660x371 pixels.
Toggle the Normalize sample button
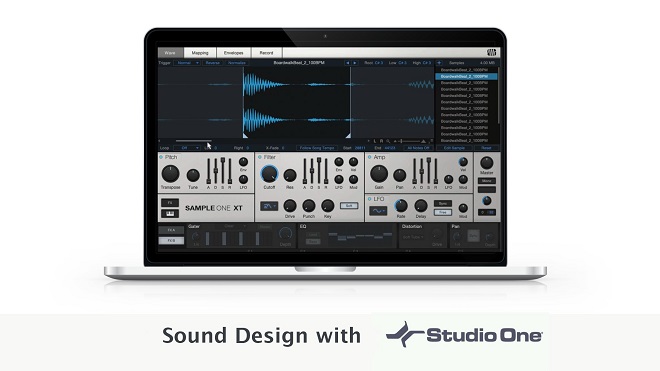pyautogui.click(x=237, y=63)
